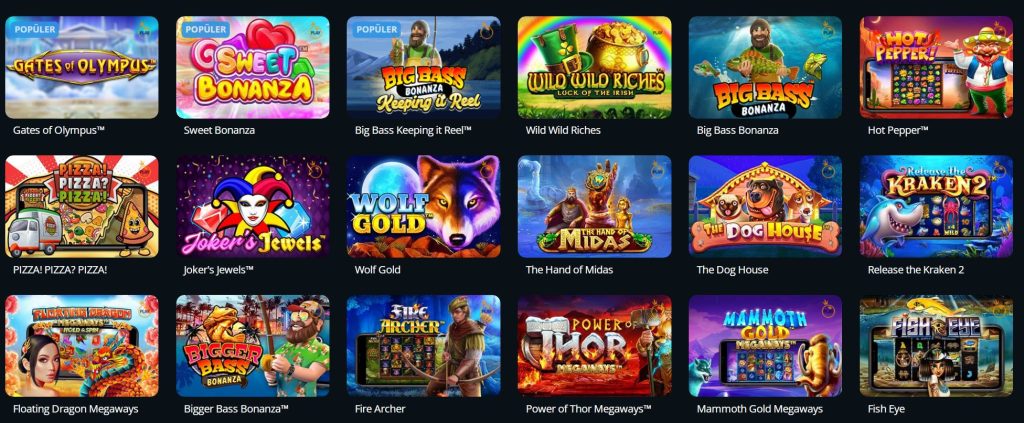This screenshot has width=1024, height=423.
Task: Click the Fire Archer title text
Action: 380,409
